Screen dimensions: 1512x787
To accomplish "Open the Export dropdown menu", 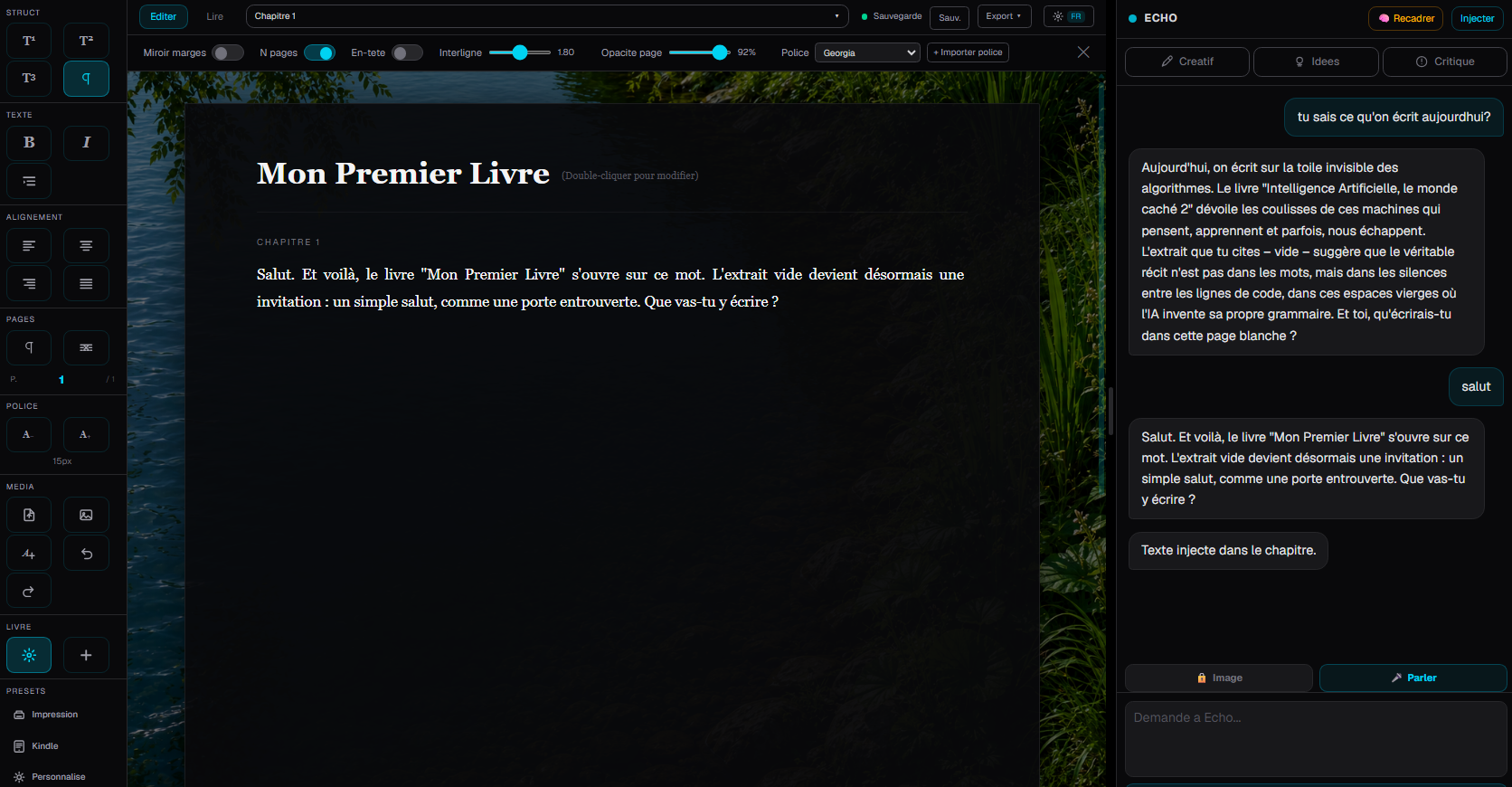I will (1004, 16).
